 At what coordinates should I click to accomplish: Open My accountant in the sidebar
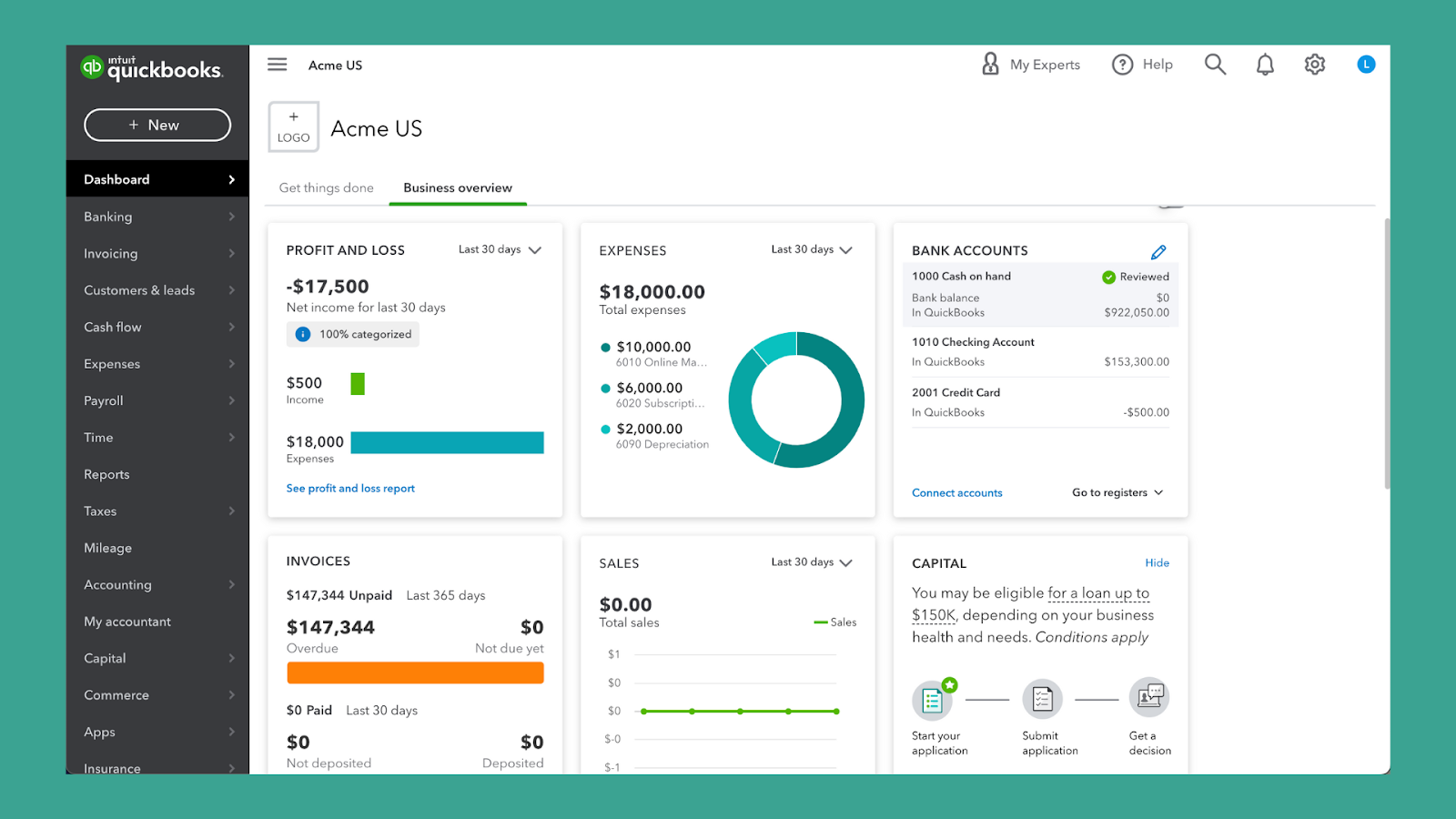[157, 622]
